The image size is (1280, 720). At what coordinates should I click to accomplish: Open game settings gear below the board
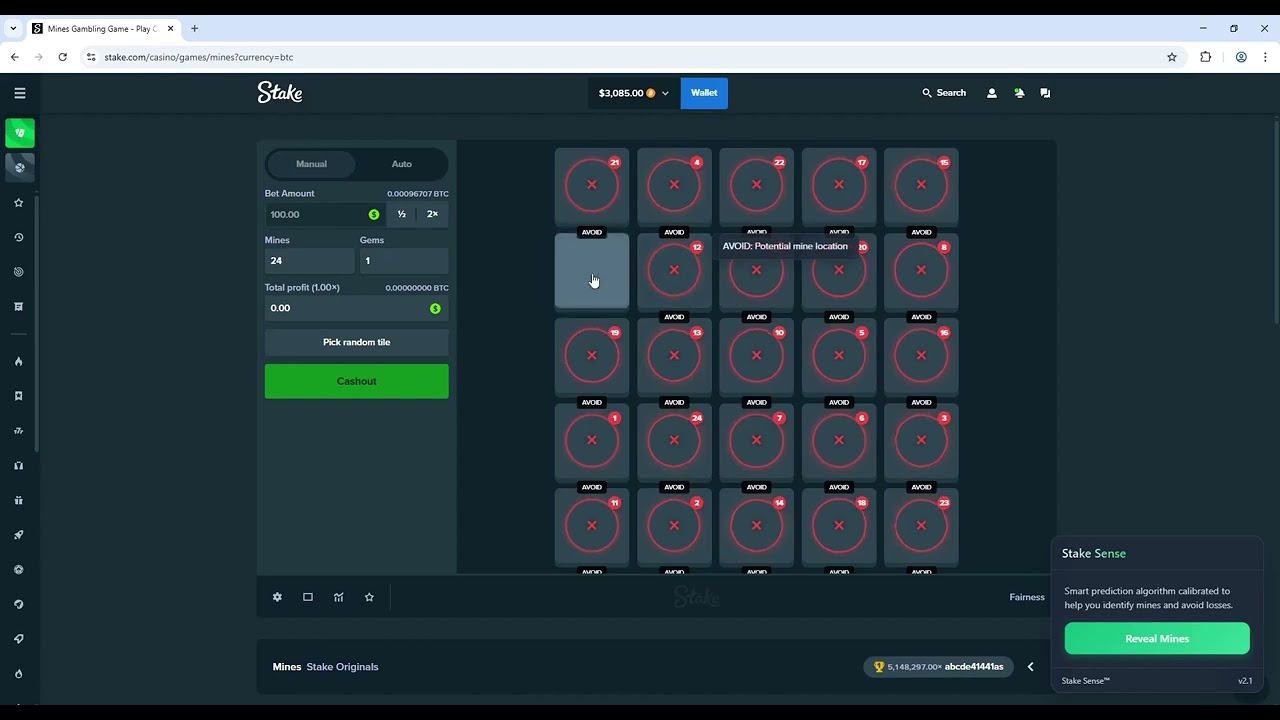277,597
